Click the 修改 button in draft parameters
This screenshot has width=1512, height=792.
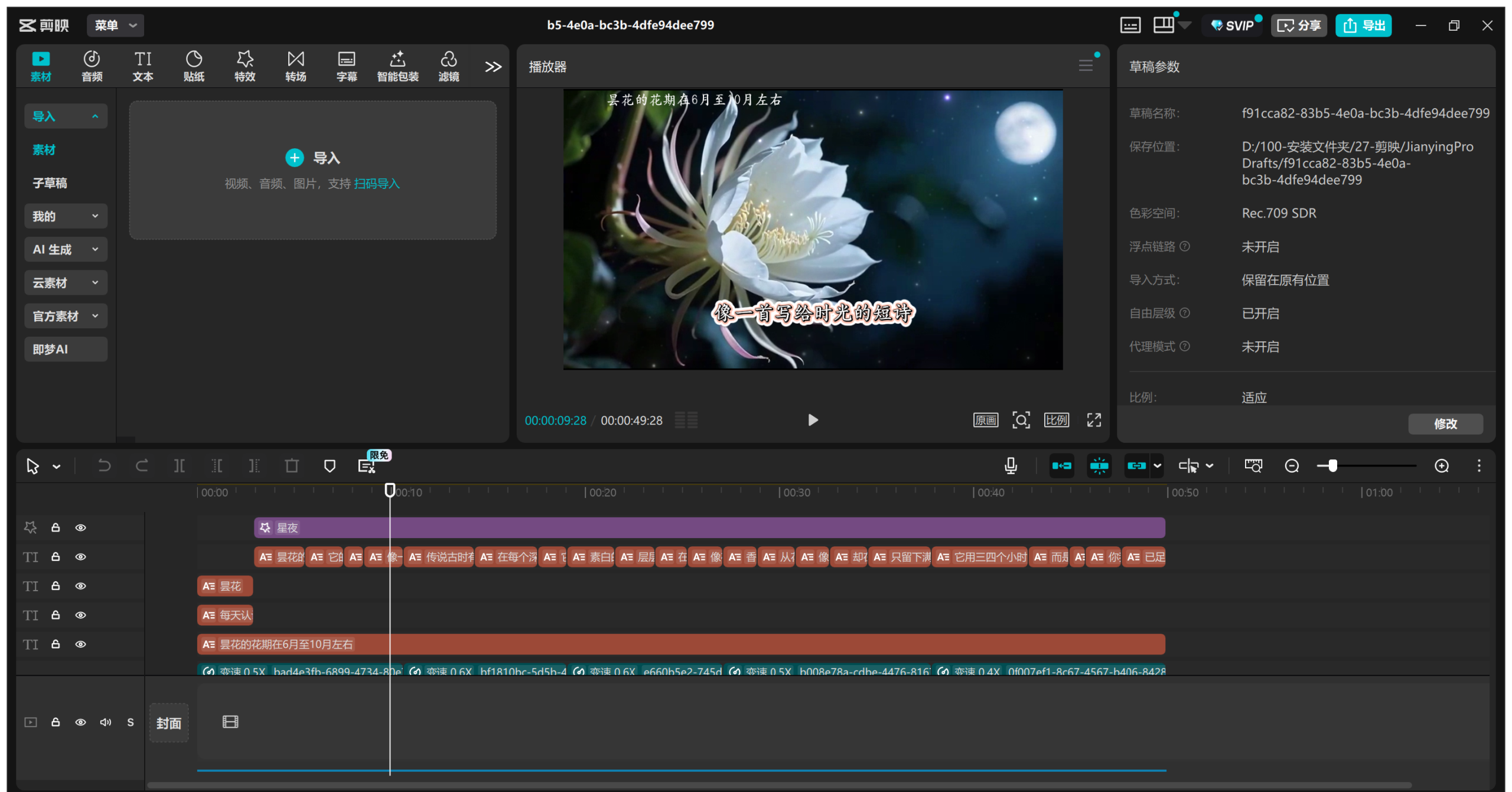1445,423
